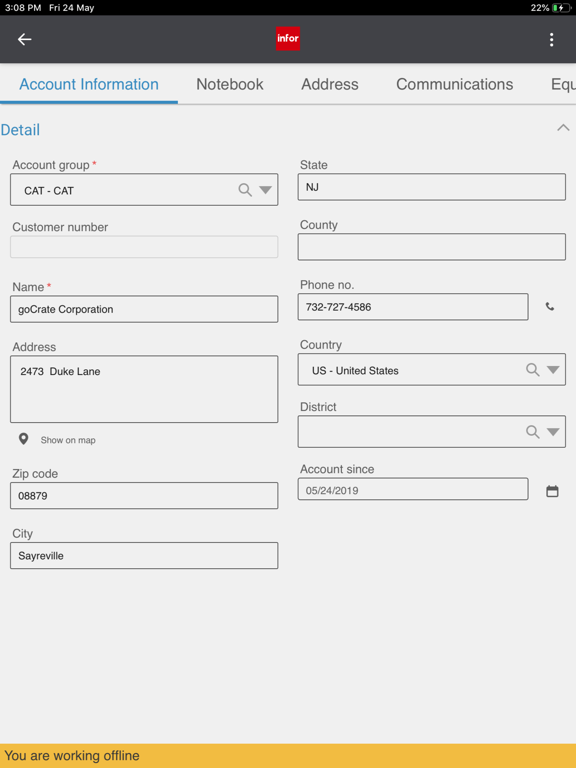The width and height of the screenshot is (576, 768).
Task: Edit the City field Sayreville
Action: click(144, 555)
